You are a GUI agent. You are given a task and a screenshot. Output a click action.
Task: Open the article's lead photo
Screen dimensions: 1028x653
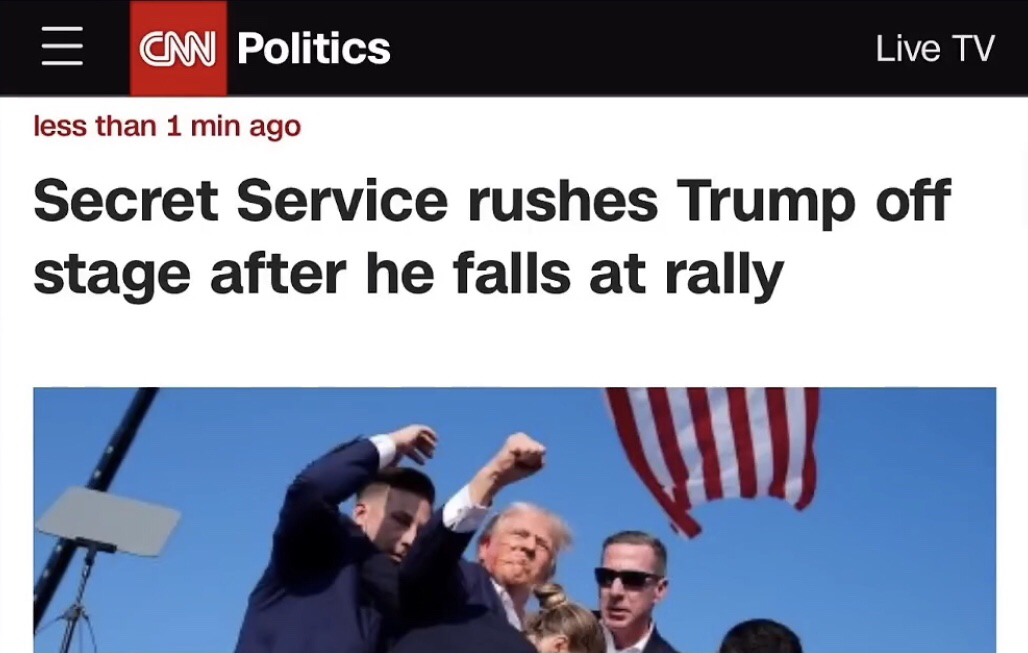pos(515,520)
